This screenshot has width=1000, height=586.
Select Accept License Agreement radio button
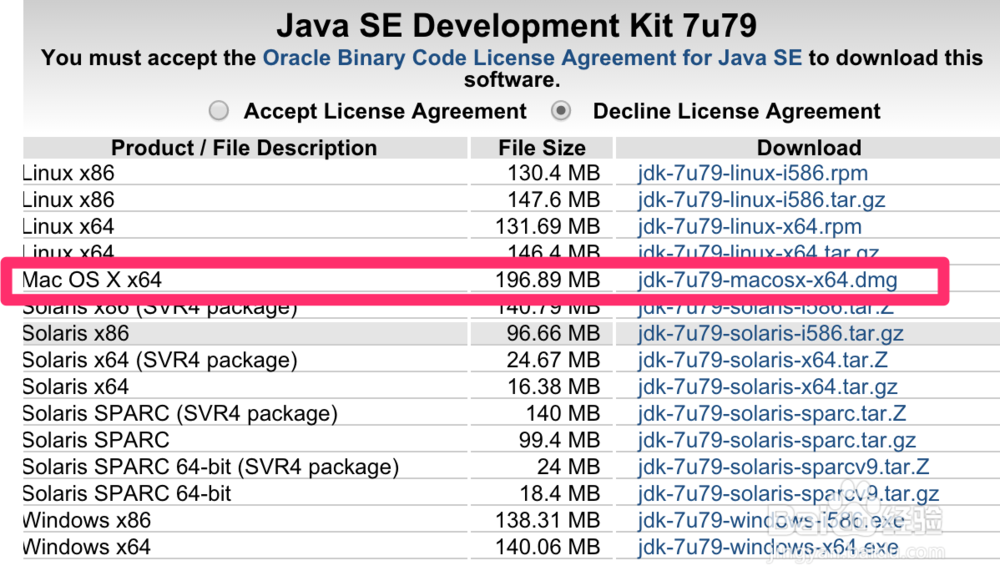pyautogui.click(x=219, y=111)
